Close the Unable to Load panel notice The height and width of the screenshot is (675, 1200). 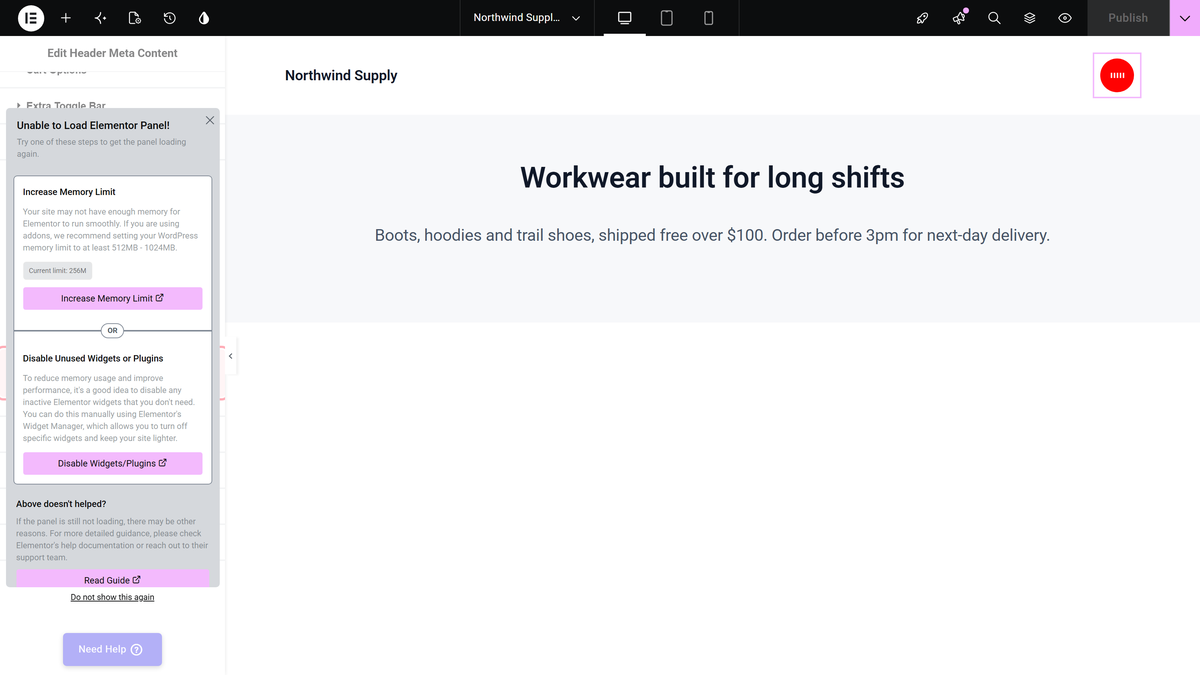tap(210, 120)
